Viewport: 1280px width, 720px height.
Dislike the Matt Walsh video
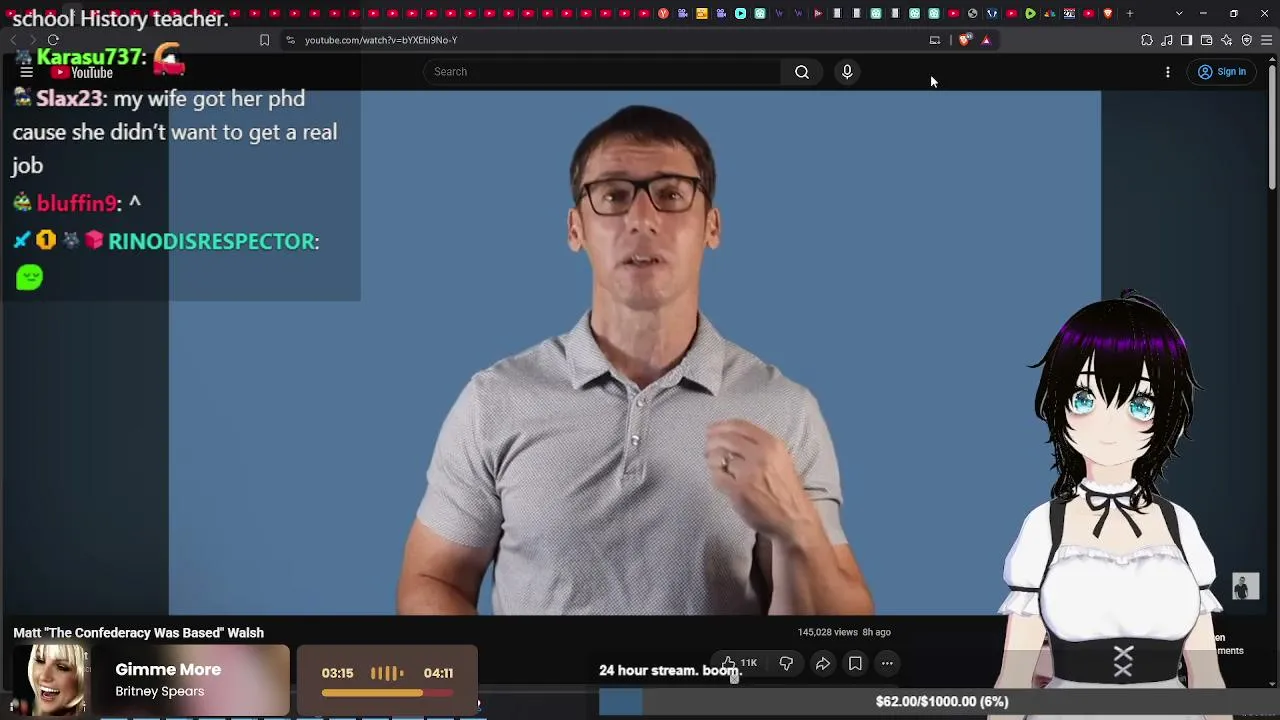[x=786, y=663]
